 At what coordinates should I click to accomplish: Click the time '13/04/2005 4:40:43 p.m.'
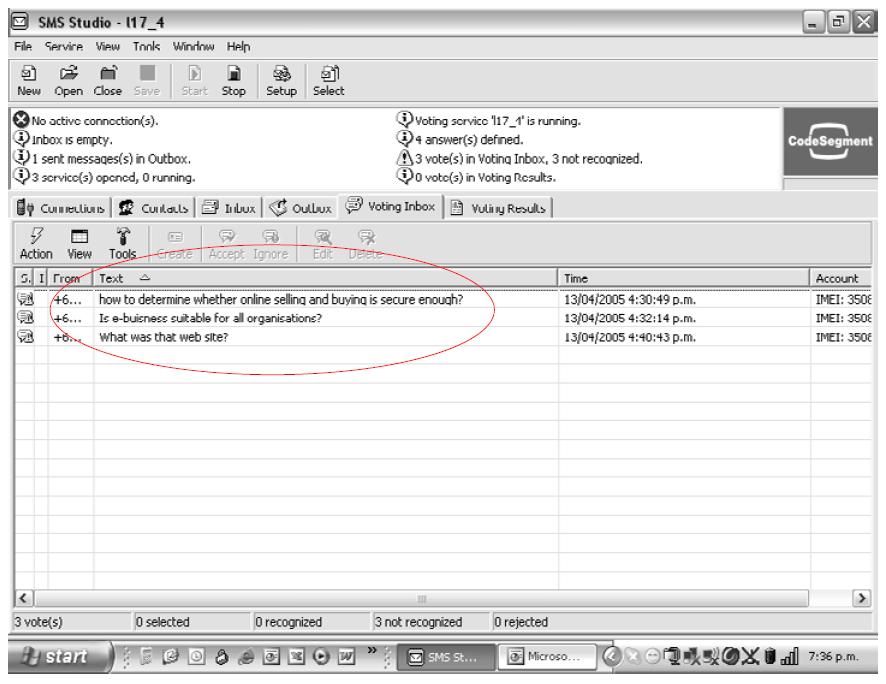[x=629, y=337]
